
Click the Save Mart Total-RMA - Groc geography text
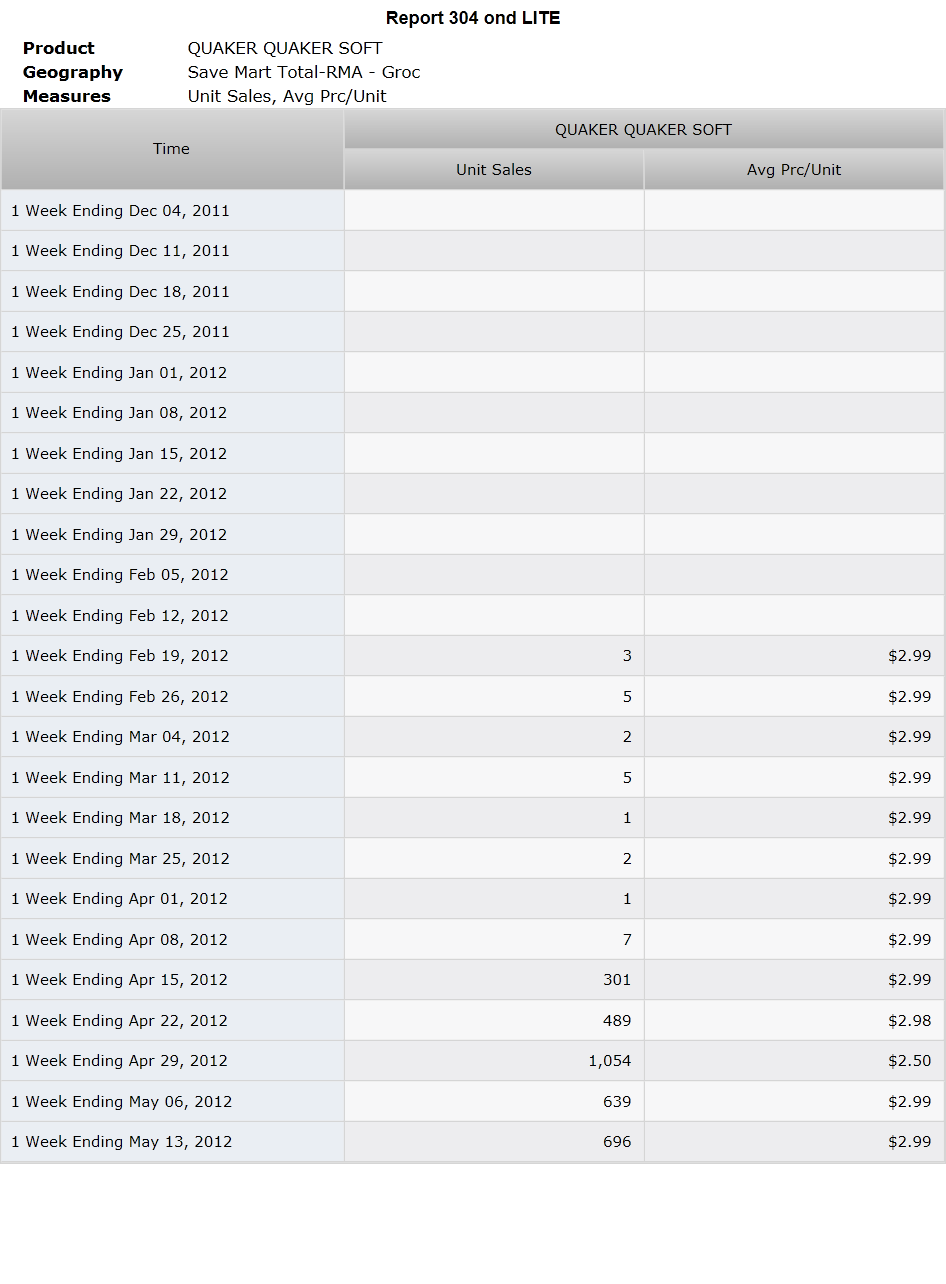coord(304,72)
